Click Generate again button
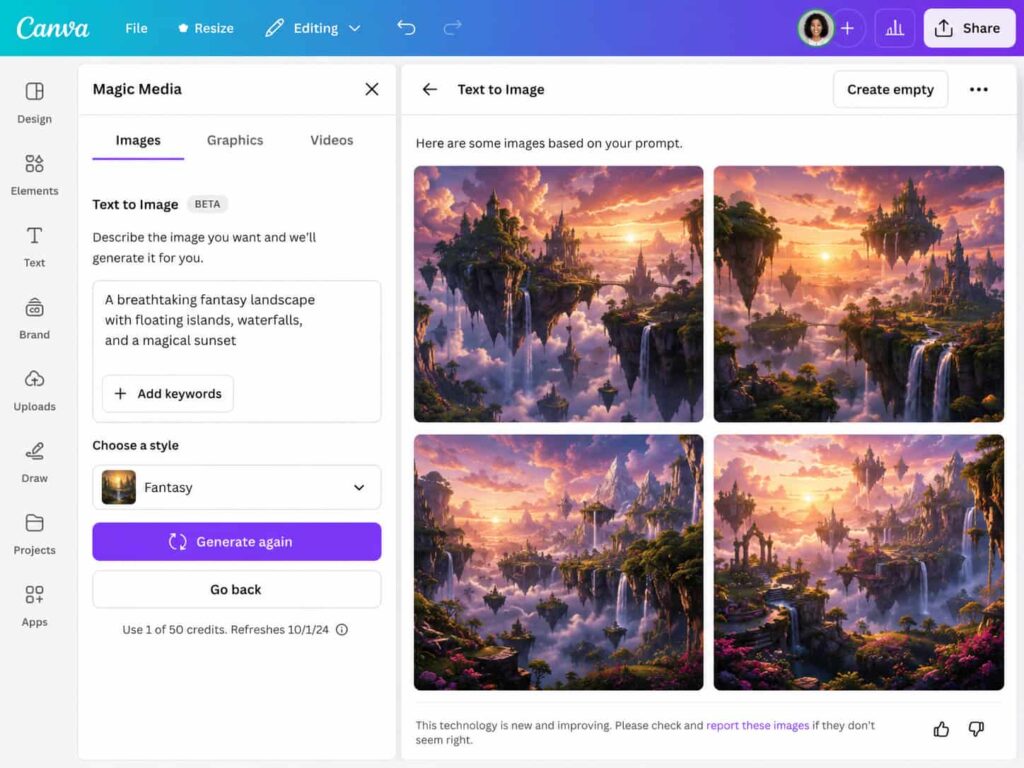Viewport: 1024px width, 768px height. pyautogui.click(x=236, y=541)
